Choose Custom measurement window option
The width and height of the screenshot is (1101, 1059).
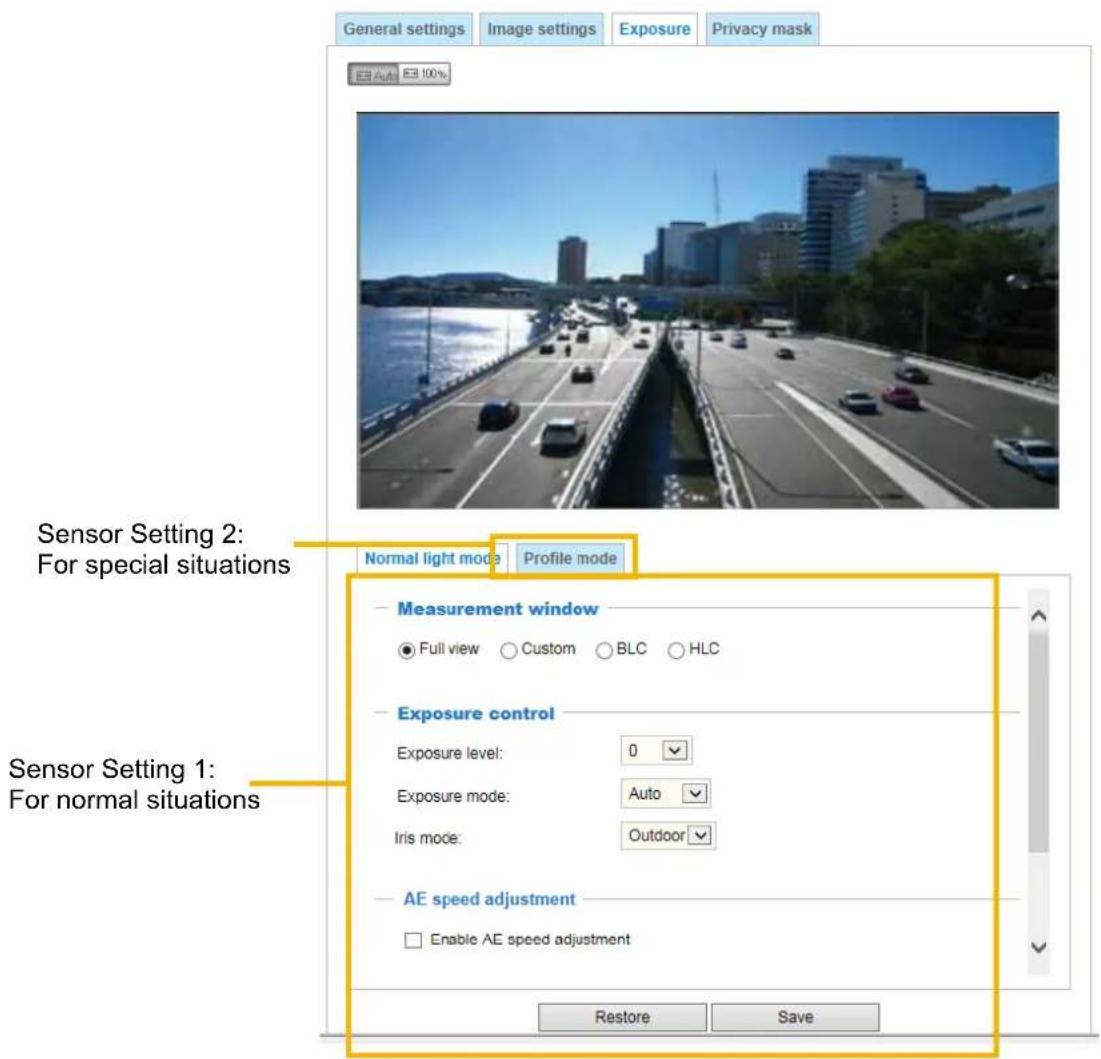(508, 650)
